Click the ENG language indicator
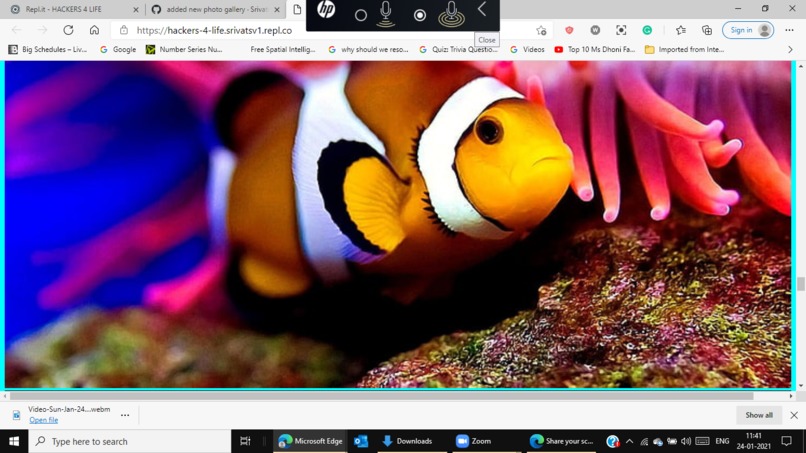This screenshot has height=453, width=806. (722, 441)
